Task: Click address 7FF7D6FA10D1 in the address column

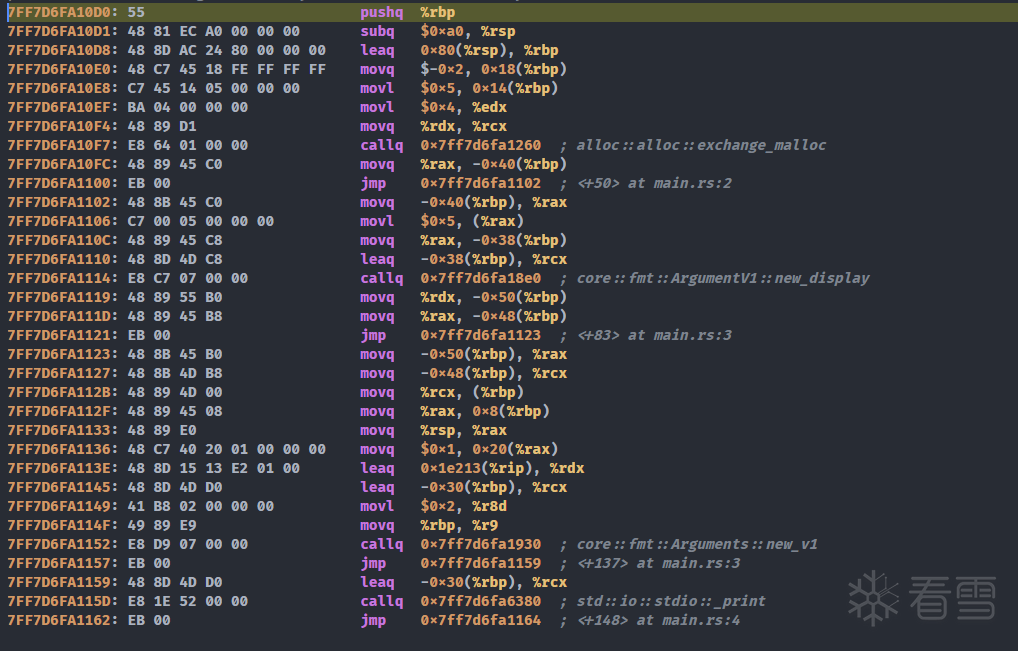Action: [59, 31]
